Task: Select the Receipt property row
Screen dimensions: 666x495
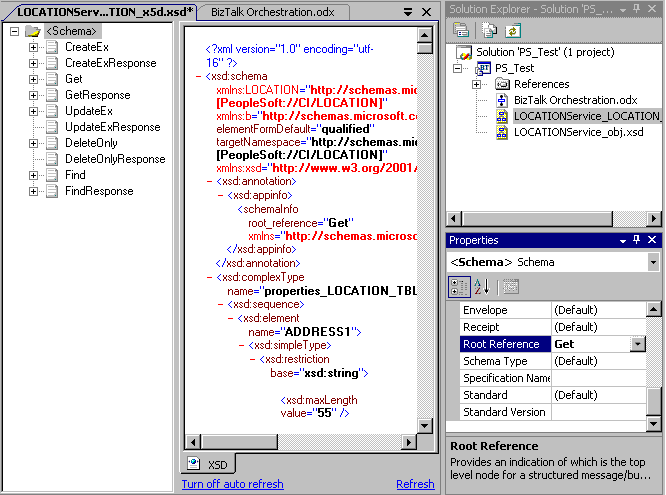Action: pyautogui.click(x=553, y=327)
